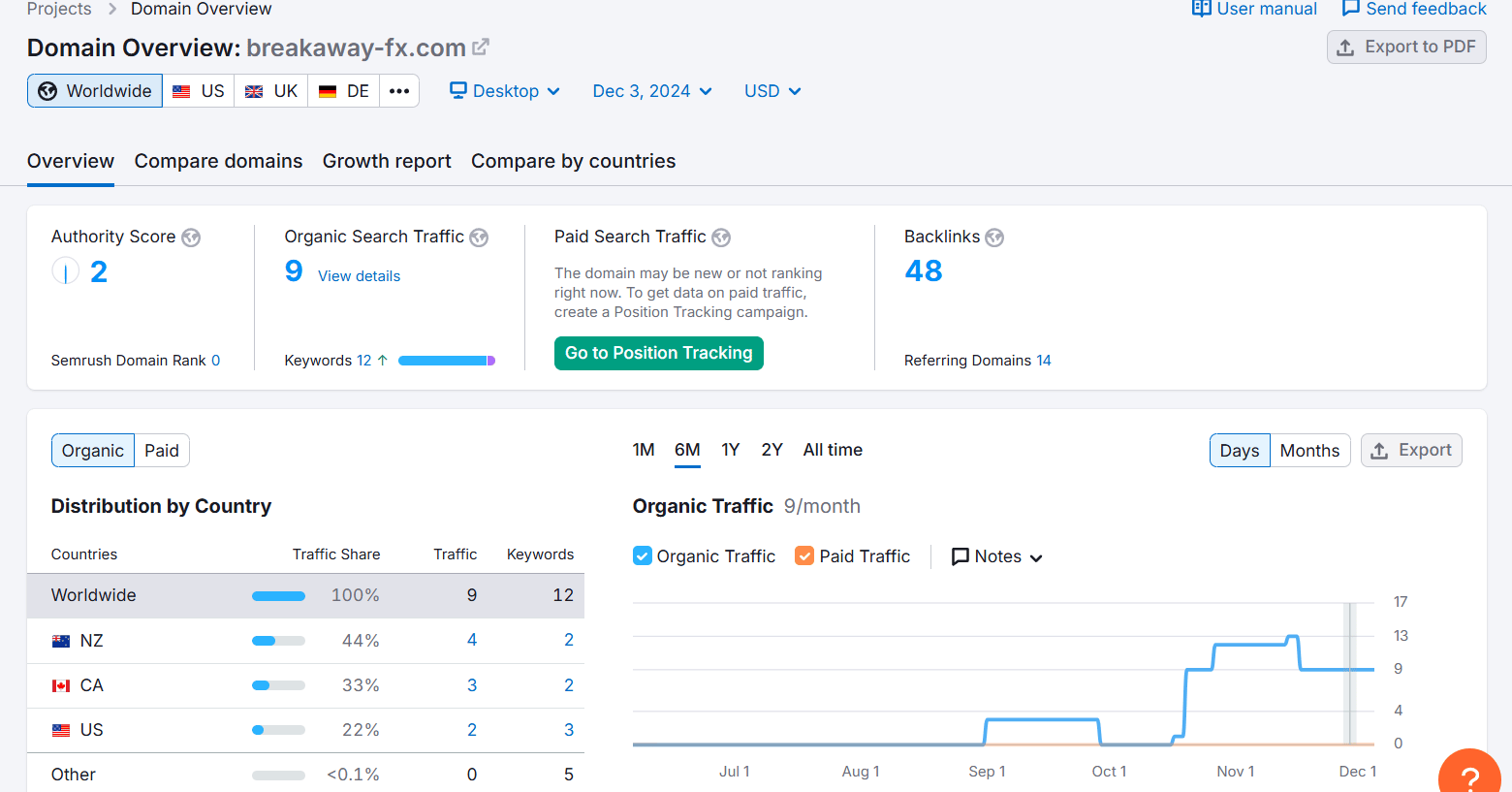1512x792 pixels.
Task: Click the Keywords 12 link
Action: pos(363,361)
